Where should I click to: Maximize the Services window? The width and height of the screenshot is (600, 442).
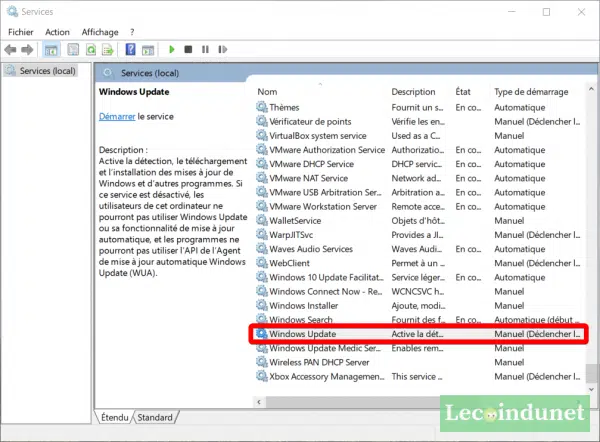[x=546, y=12]
